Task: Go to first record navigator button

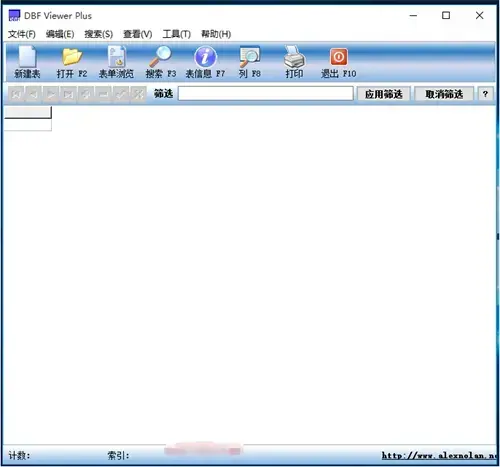Action: click(x=16, y=94)
